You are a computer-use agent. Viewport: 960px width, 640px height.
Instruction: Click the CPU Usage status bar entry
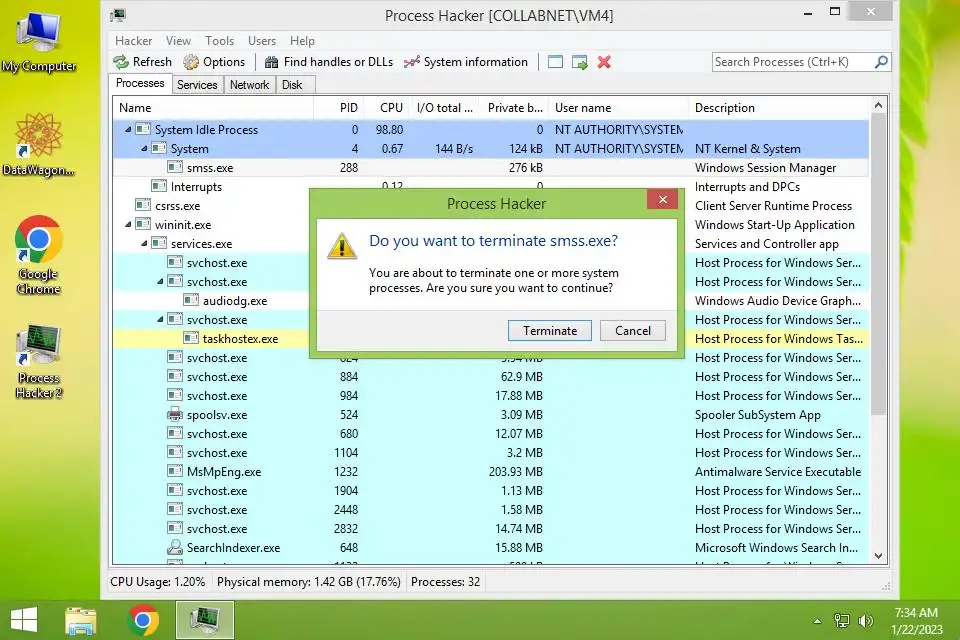tap(158, 582)
